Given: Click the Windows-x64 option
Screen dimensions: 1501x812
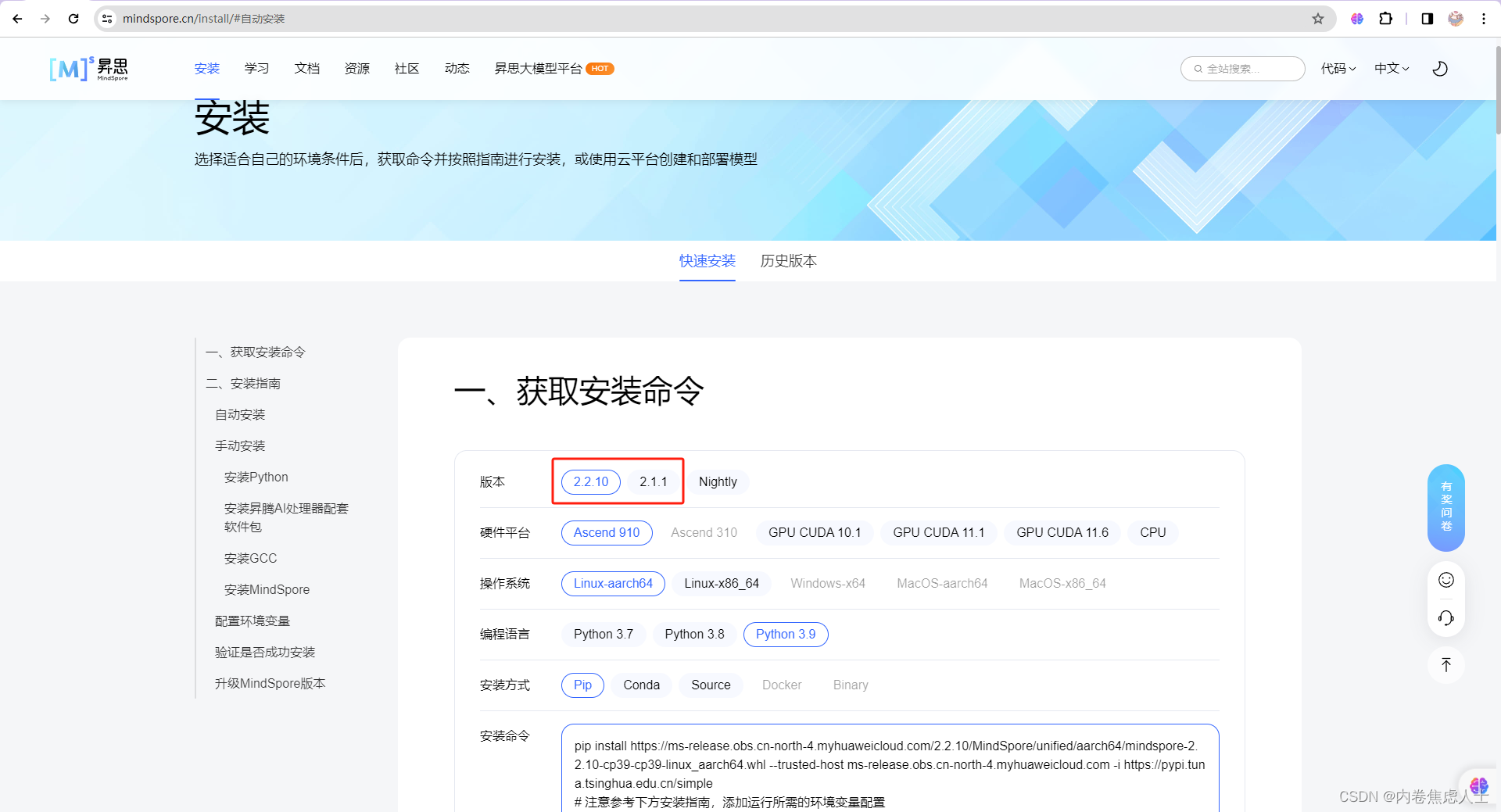Looking at the screenshot, I should [828, 584].
